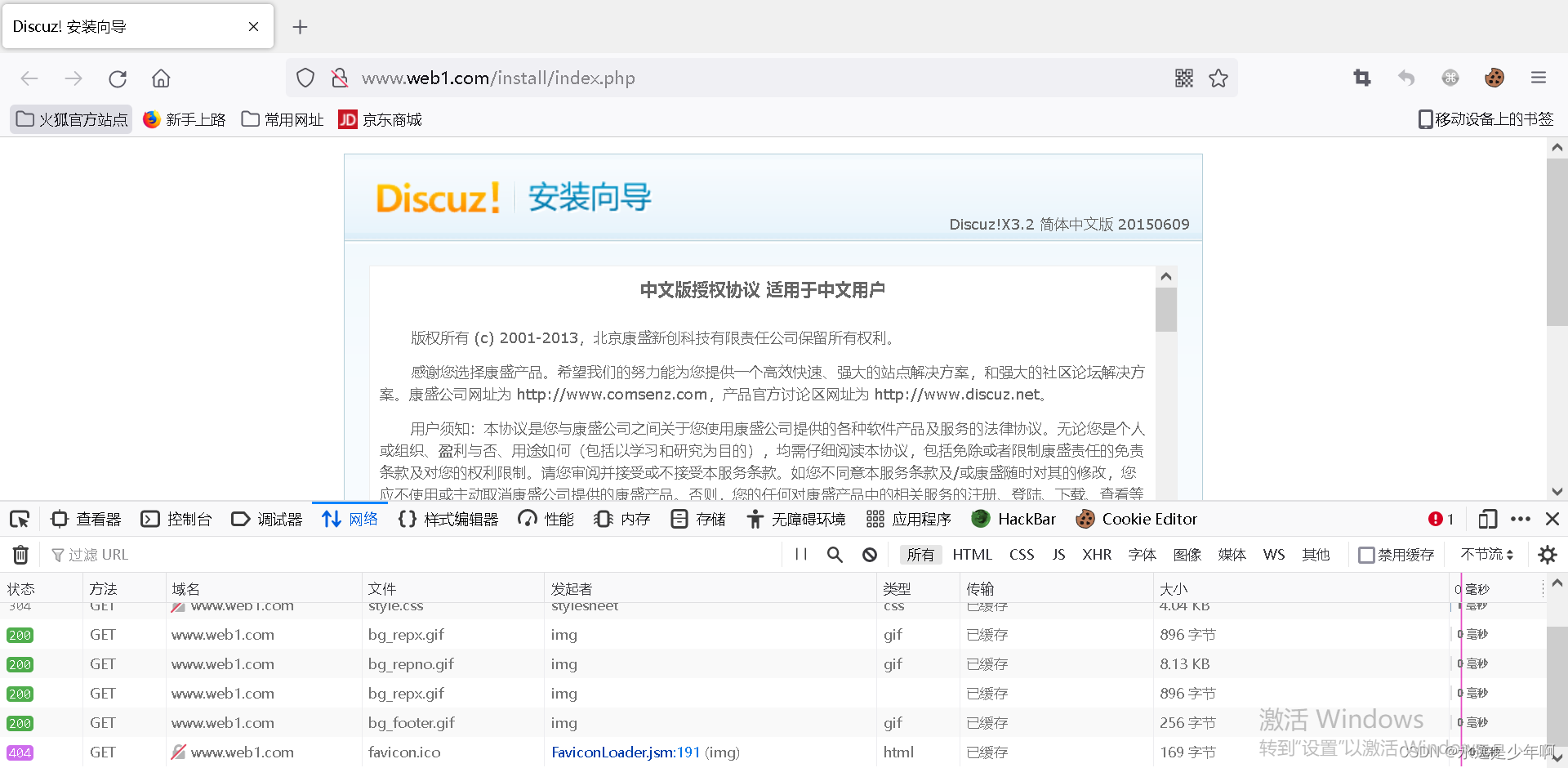Open the 样式编辑器 tab
This screenshot has height=768, width=1568.
[x=448, y=519]
